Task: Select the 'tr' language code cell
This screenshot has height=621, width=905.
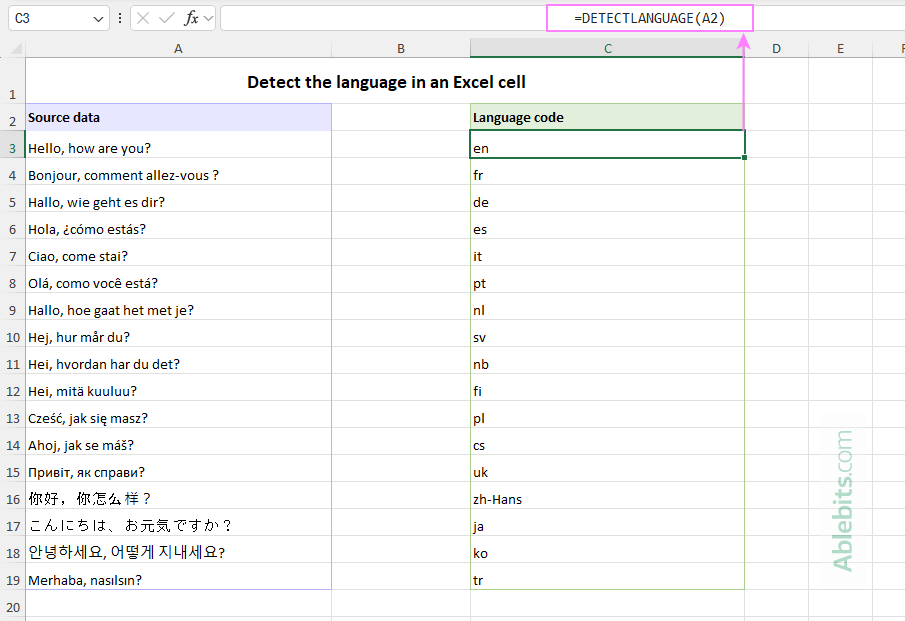Action: point(607,577)
